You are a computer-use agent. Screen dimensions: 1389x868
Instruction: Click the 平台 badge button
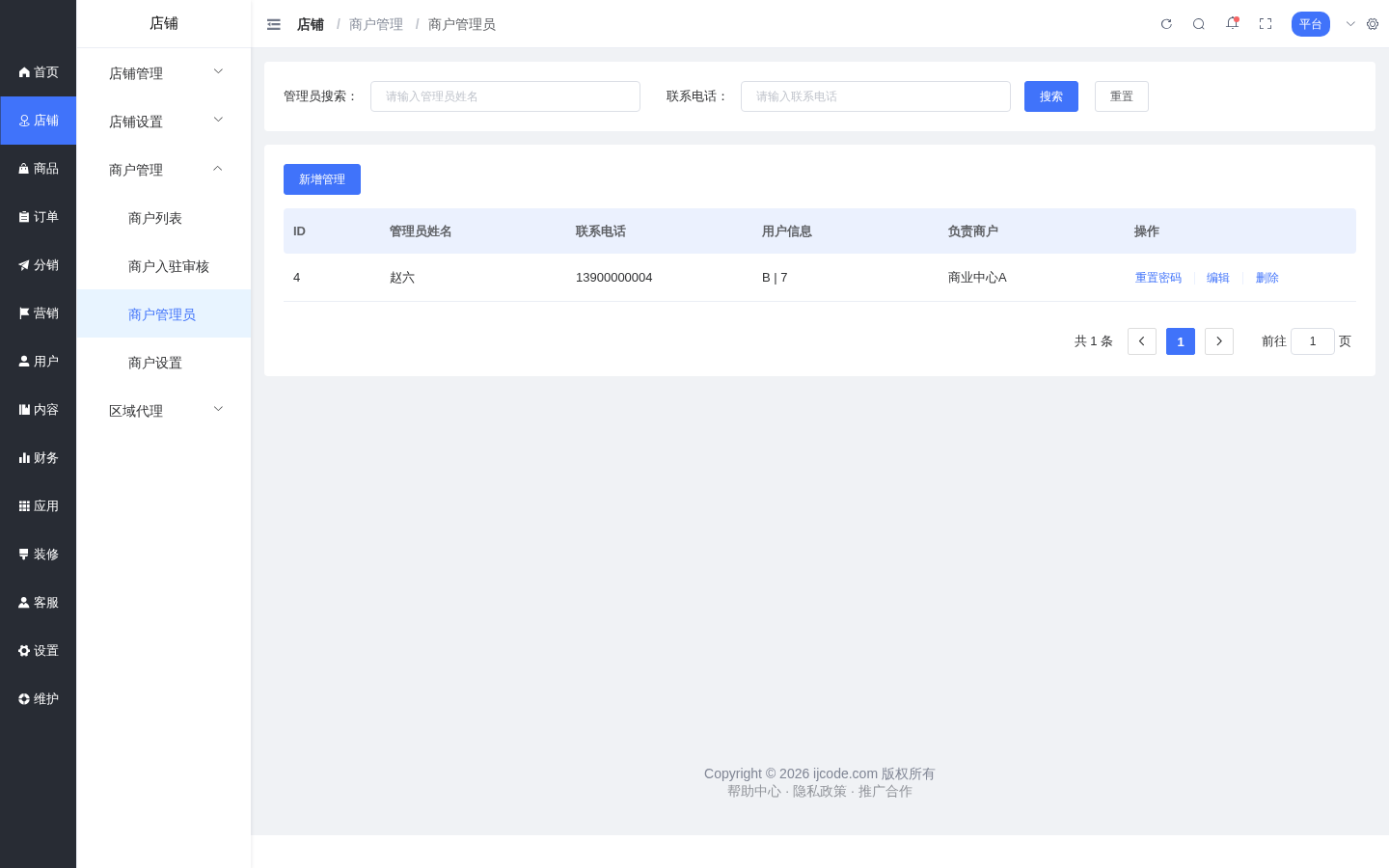click(x=1311, y=24)
